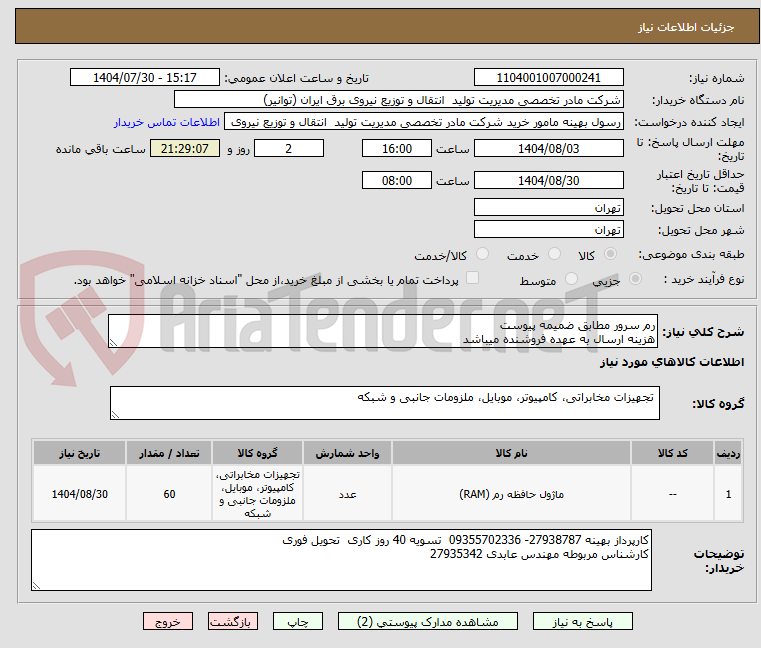
Task: Click the buyer organization name field
Action: tap(398, 100)
